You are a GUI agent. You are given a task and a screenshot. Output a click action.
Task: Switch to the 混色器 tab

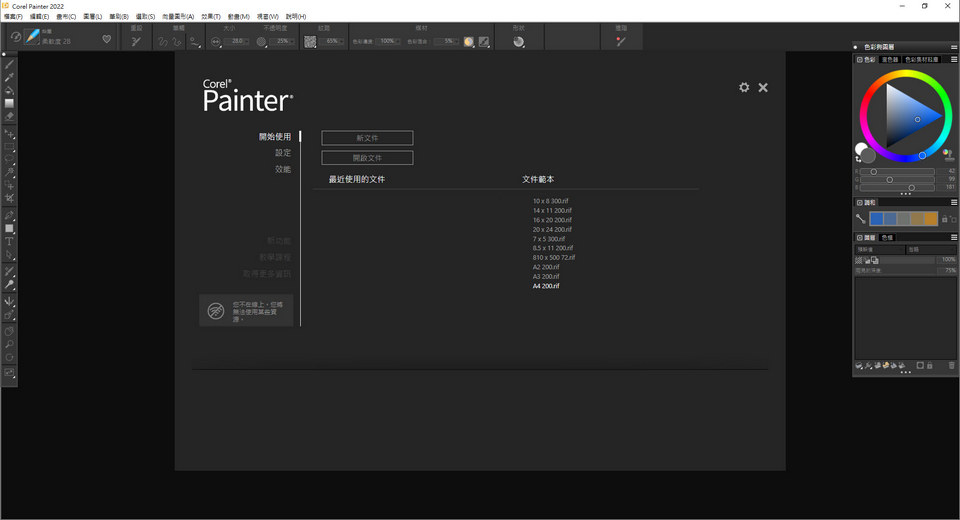click(890, 60)
